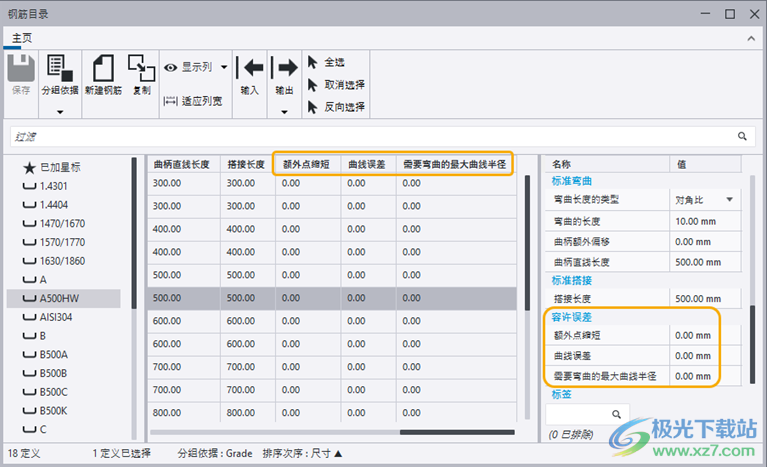Click Select all (全选) cursor icon
The image size is (768, 467).
(312, 62)
